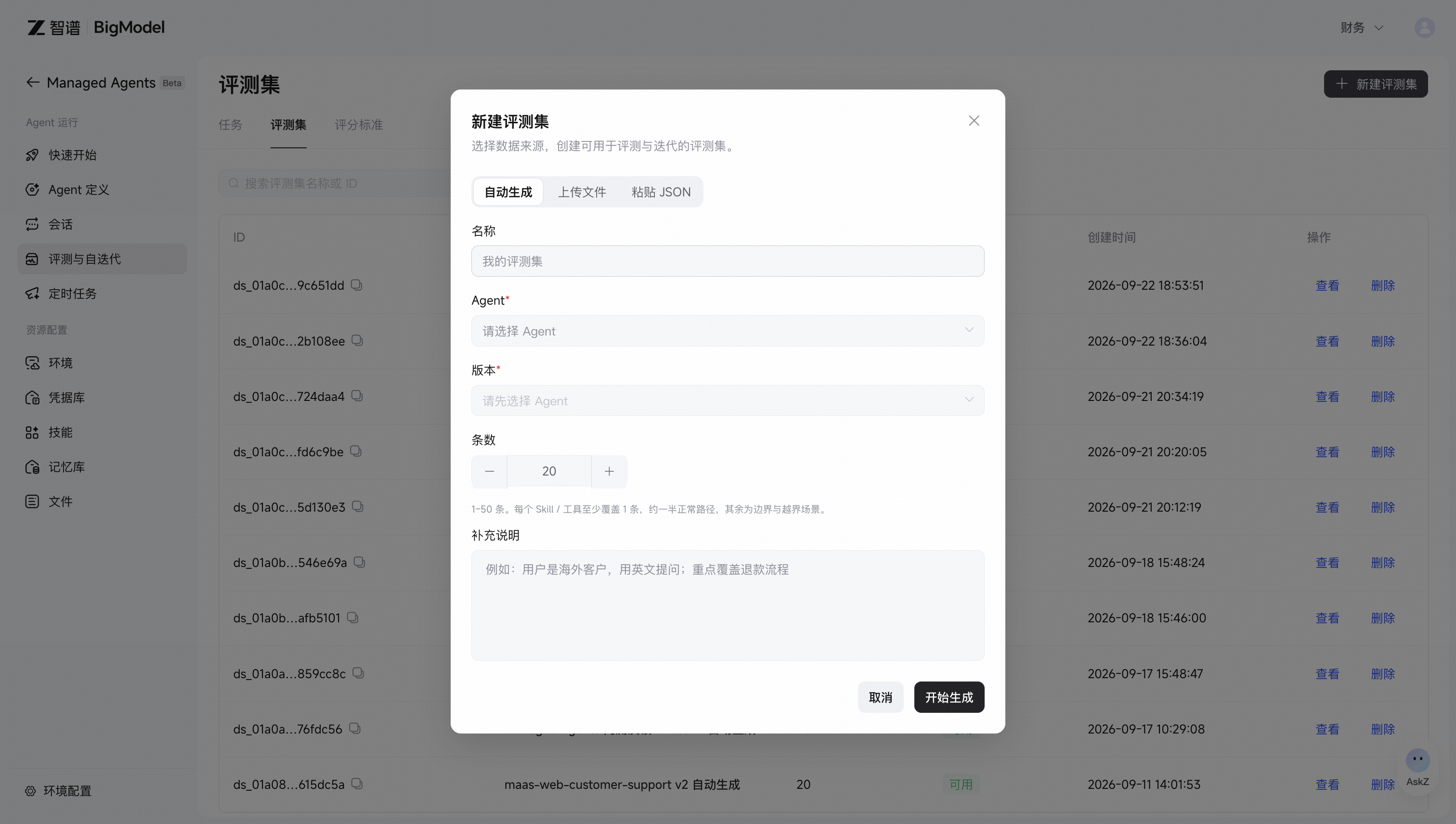Open 凭据库 lock icon

pyautogui.click(x=32, y=397)
